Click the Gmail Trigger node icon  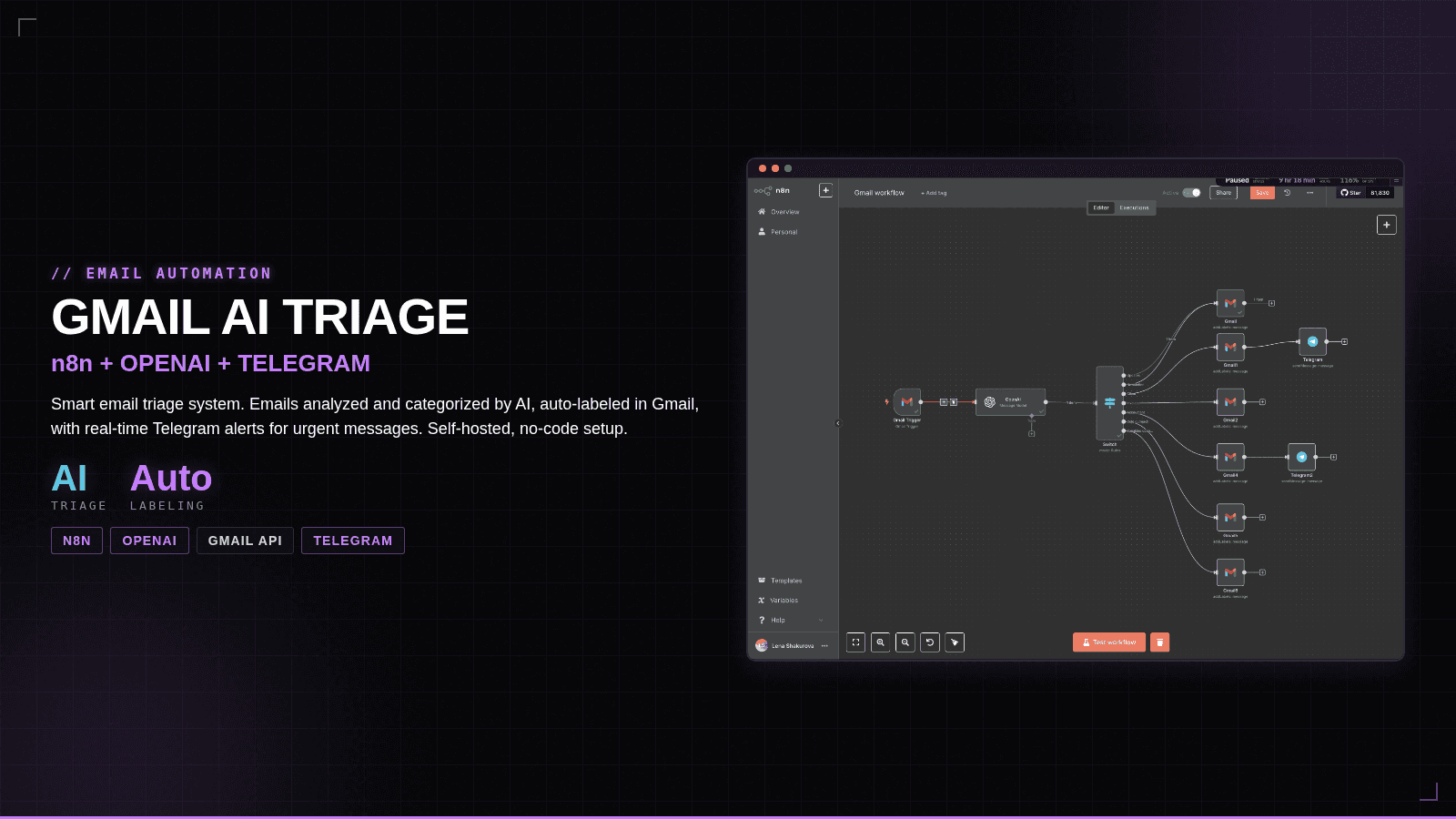[906, 401]
